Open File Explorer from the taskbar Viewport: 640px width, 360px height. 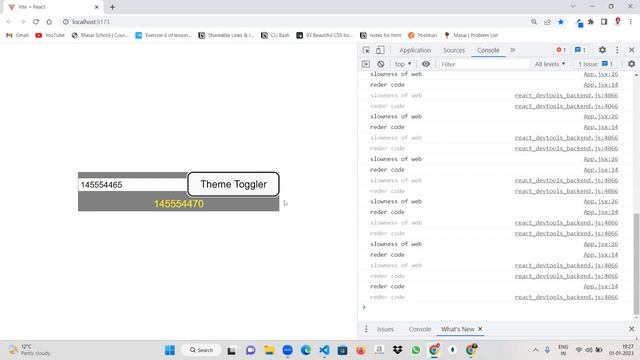click(x=269, y=350)
